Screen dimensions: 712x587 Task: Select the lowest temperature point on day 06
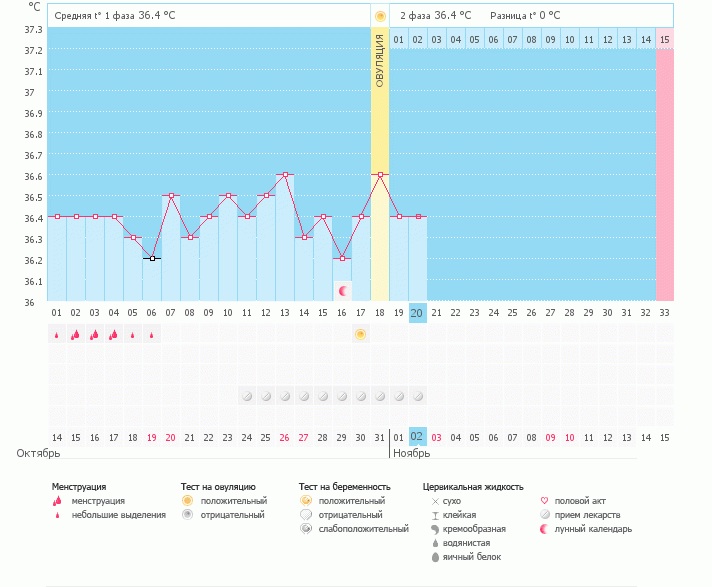tap(152, 258)
